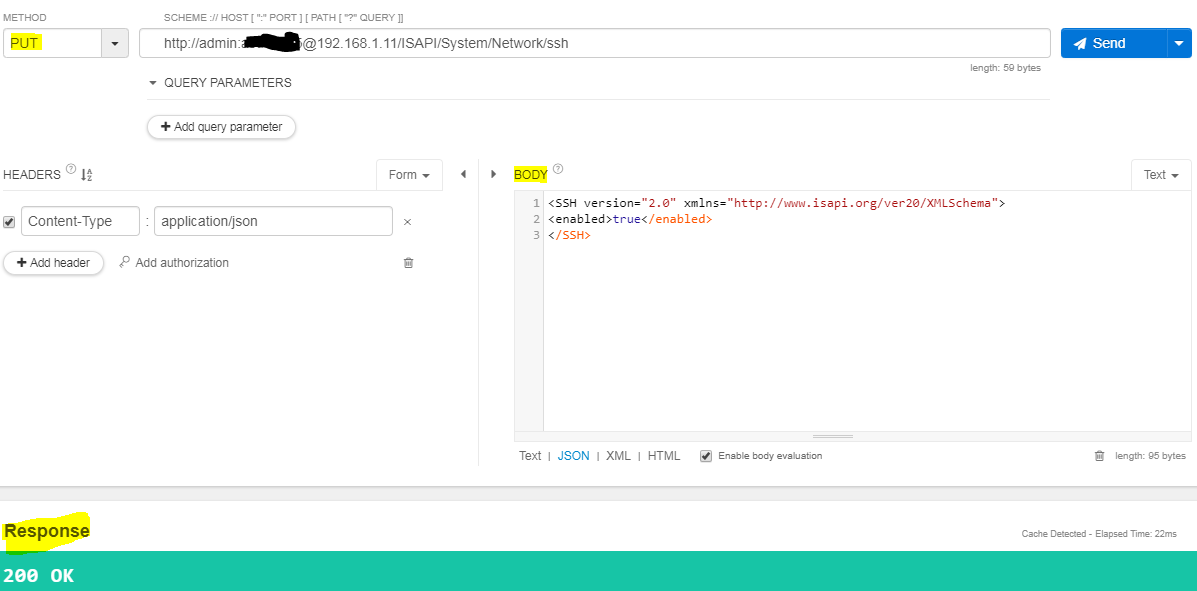
Task: Uncheck the Content-Type header checkbox
Action: [x=10, y=222]
